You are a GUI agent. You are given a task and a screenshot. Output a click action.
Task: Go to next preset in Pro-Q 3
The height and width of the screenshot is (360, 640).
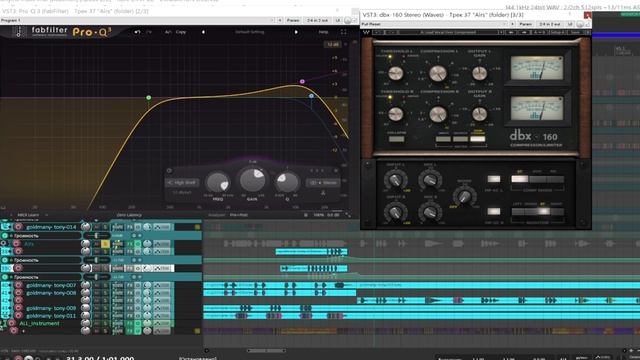tap(296, 32)
